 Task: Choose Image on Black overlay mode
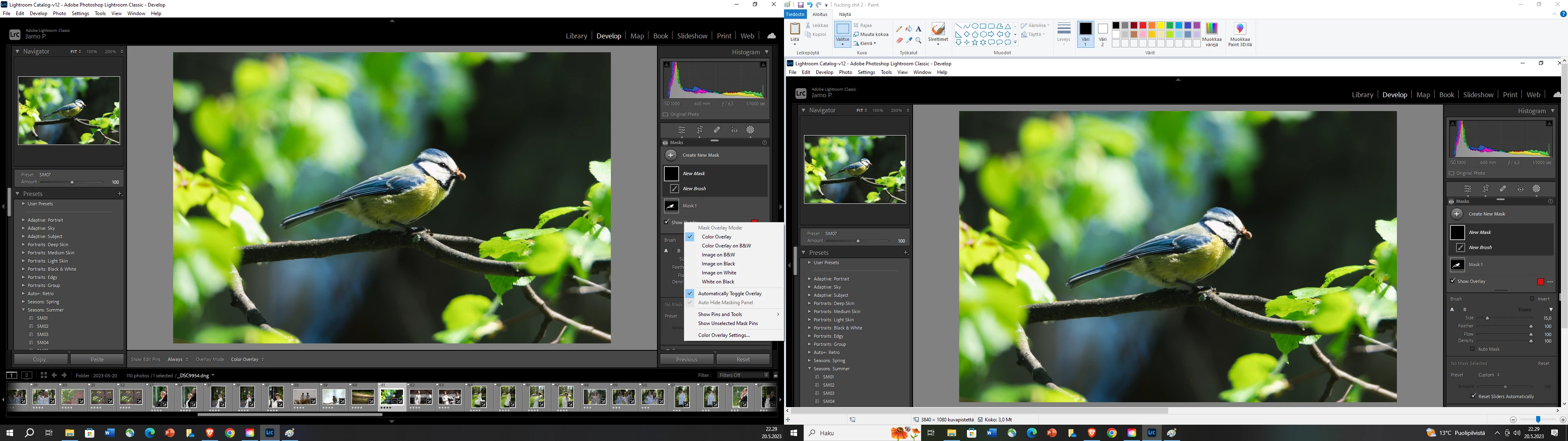pos(718,264)
